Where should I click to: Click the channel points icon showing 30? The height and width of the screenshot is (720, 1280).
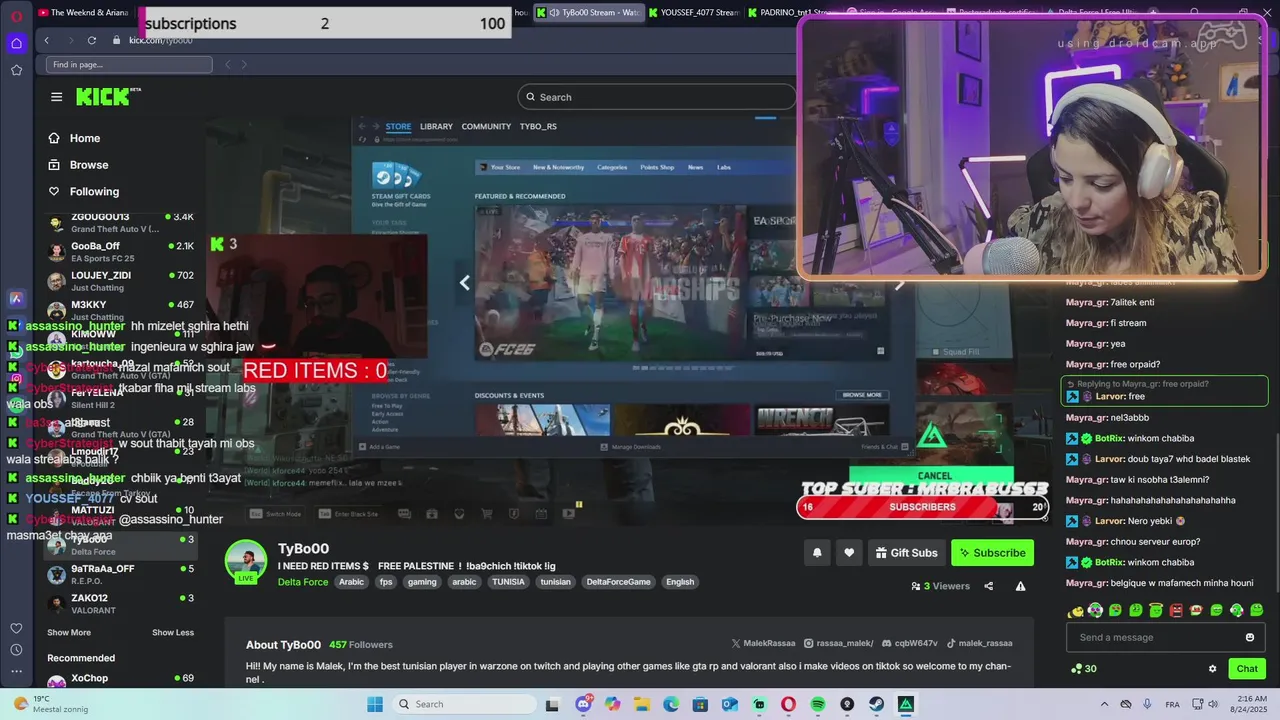(x=1083, y=669)
